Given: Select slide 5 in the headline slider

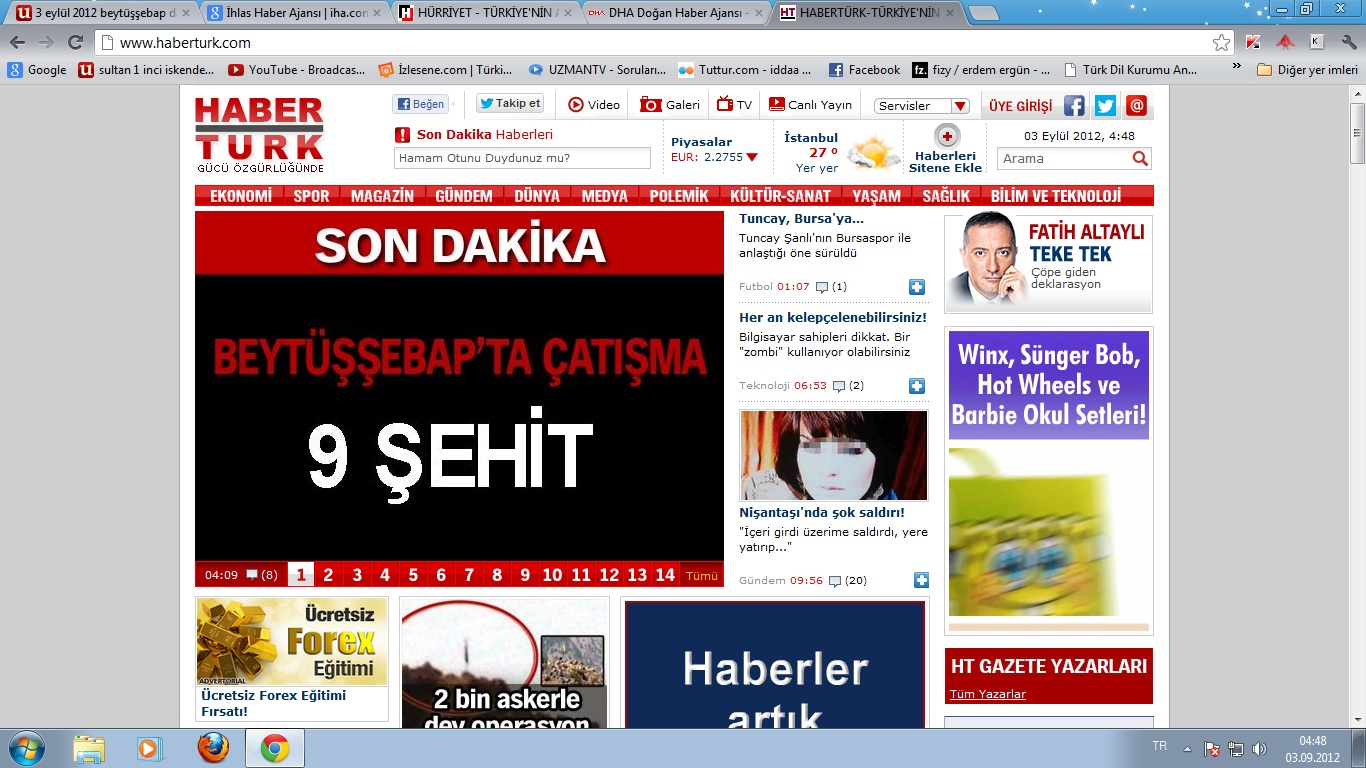Looking at the screenshot, I should tap(413, 575).
